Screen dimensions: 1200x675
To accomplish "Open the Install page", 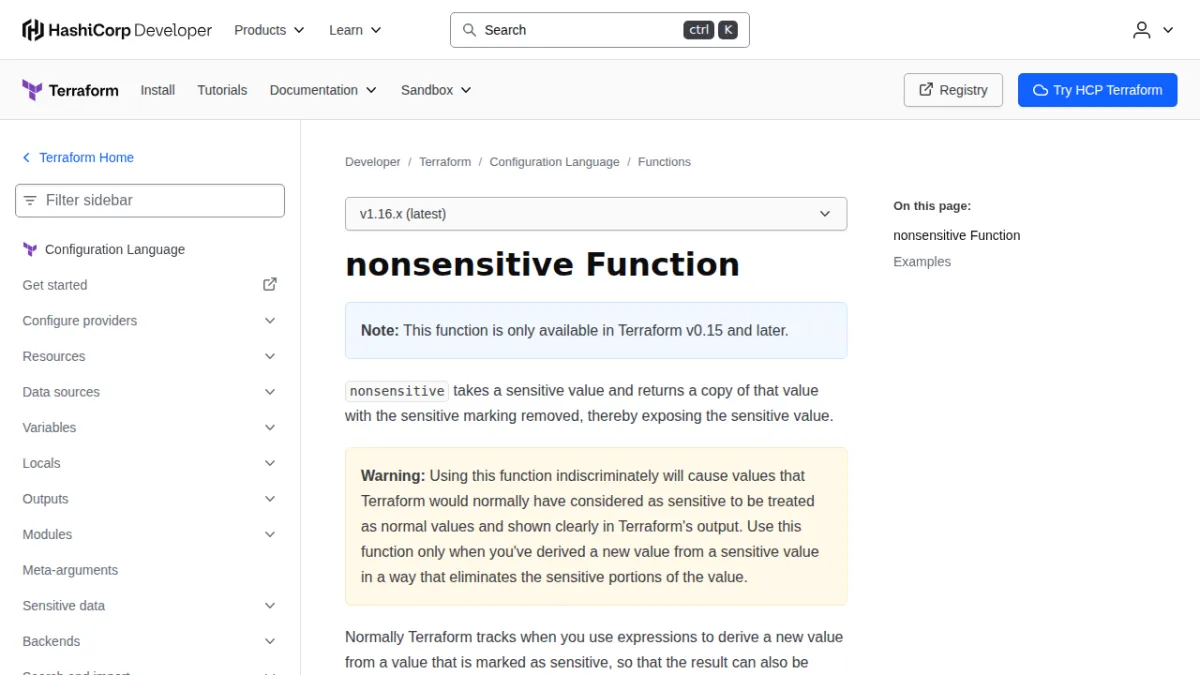I will (x=158, y=90).
